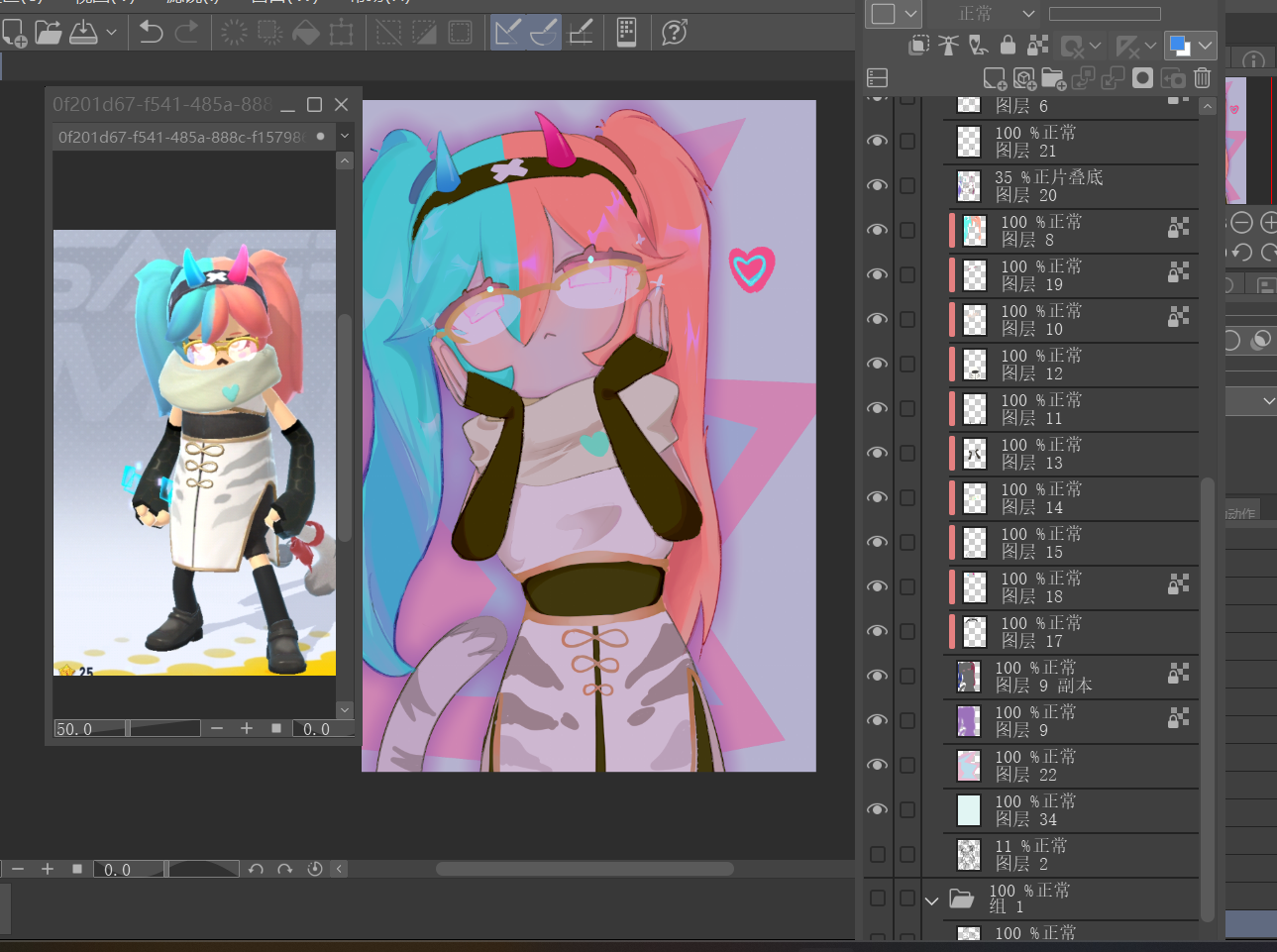The height and width of the screenshot is (952, 1277).
Task: Click the Create layer mask icon
Action: (1142, 78)
